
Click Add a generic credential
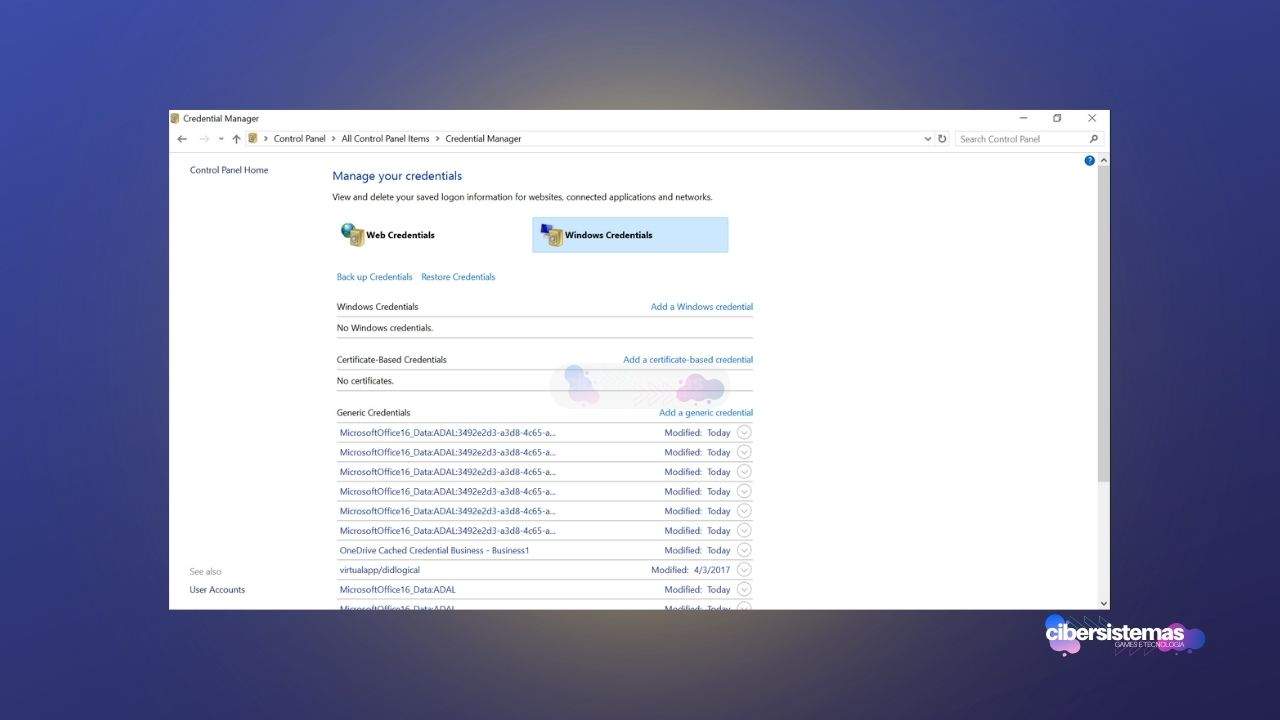pos(706,413)
